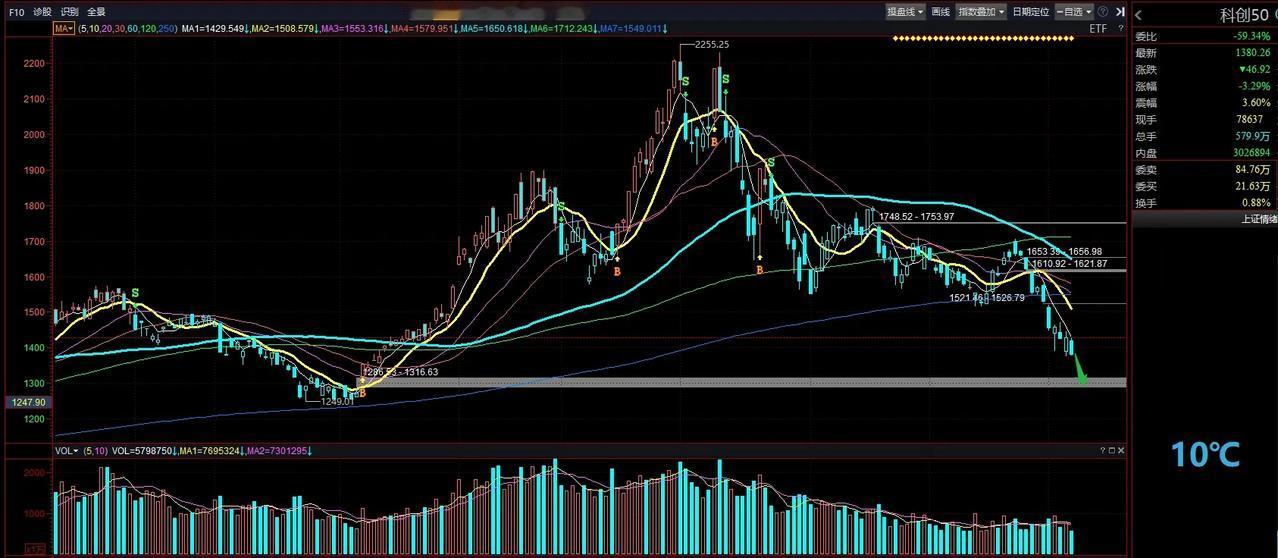Image resolution: width=1278 pixels, height=558 pixels.
Task: Click the 振幅 value 3.60%
Action: [x=1256, y=102]
